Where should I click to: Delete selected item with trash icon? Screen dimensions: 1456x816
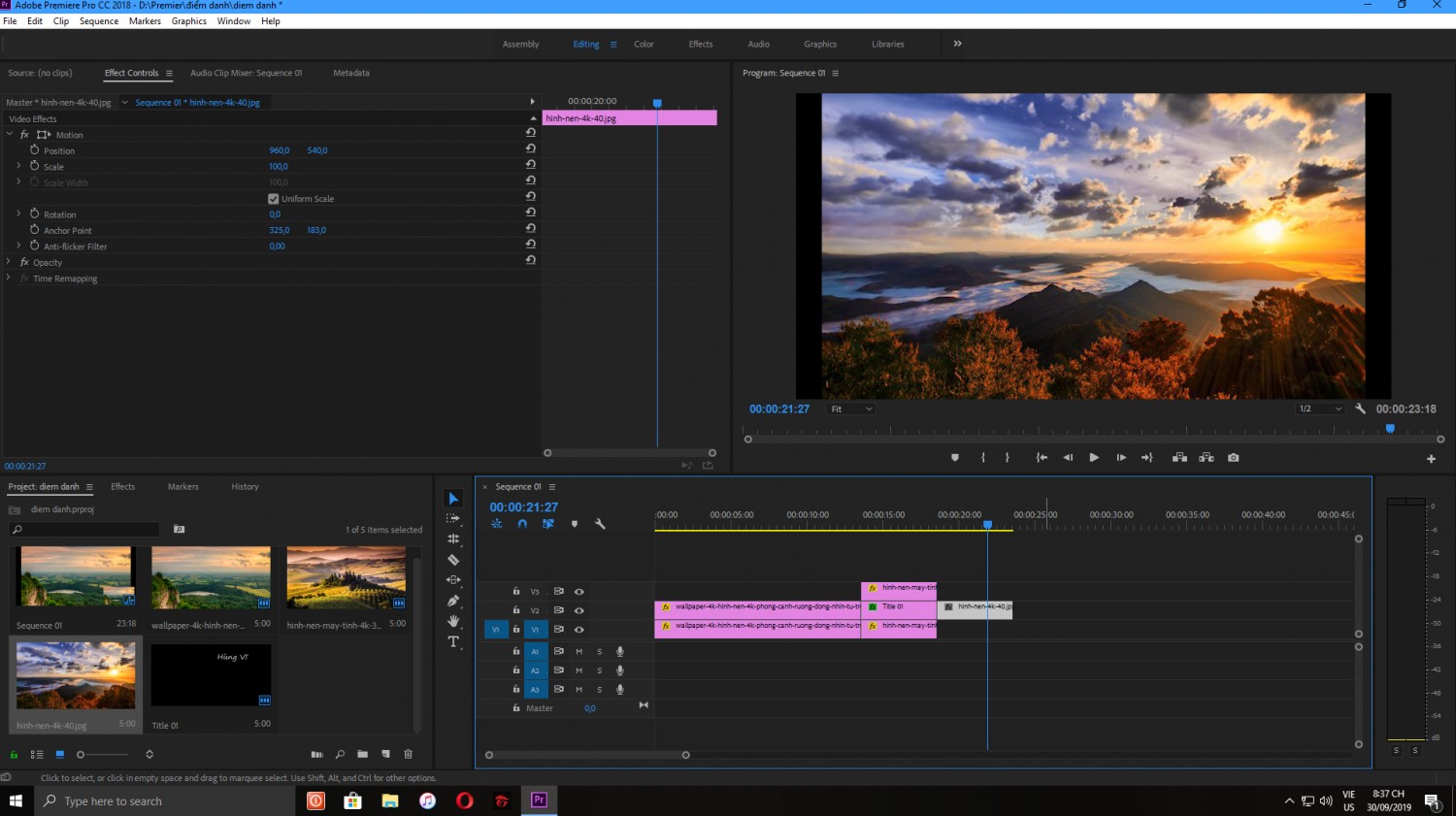point(408,754)
